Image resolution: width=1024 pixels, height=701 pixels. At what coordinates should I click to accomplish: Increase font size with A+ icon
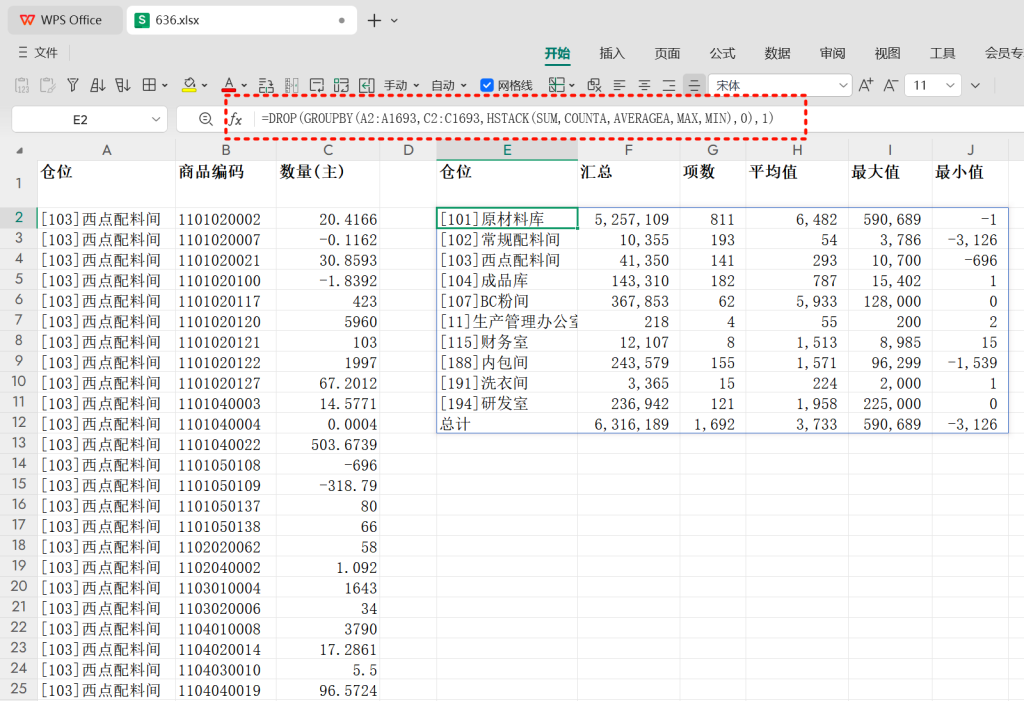866,85
